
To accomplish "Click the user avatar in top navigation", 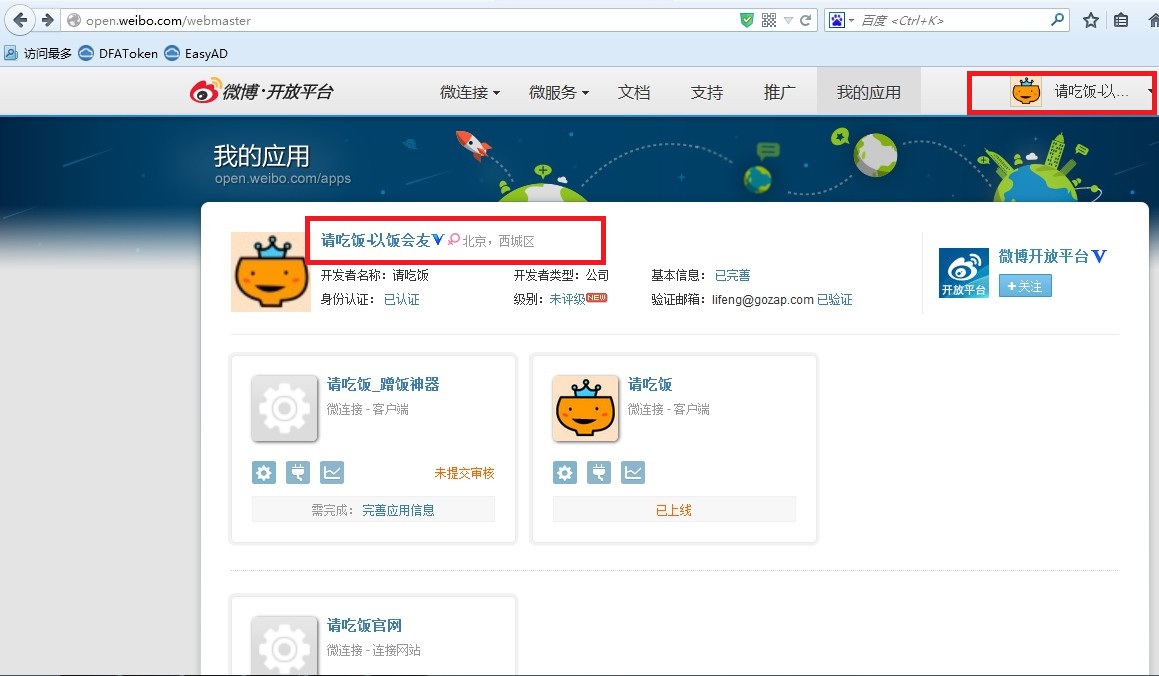I will (x=1026, y=92).
